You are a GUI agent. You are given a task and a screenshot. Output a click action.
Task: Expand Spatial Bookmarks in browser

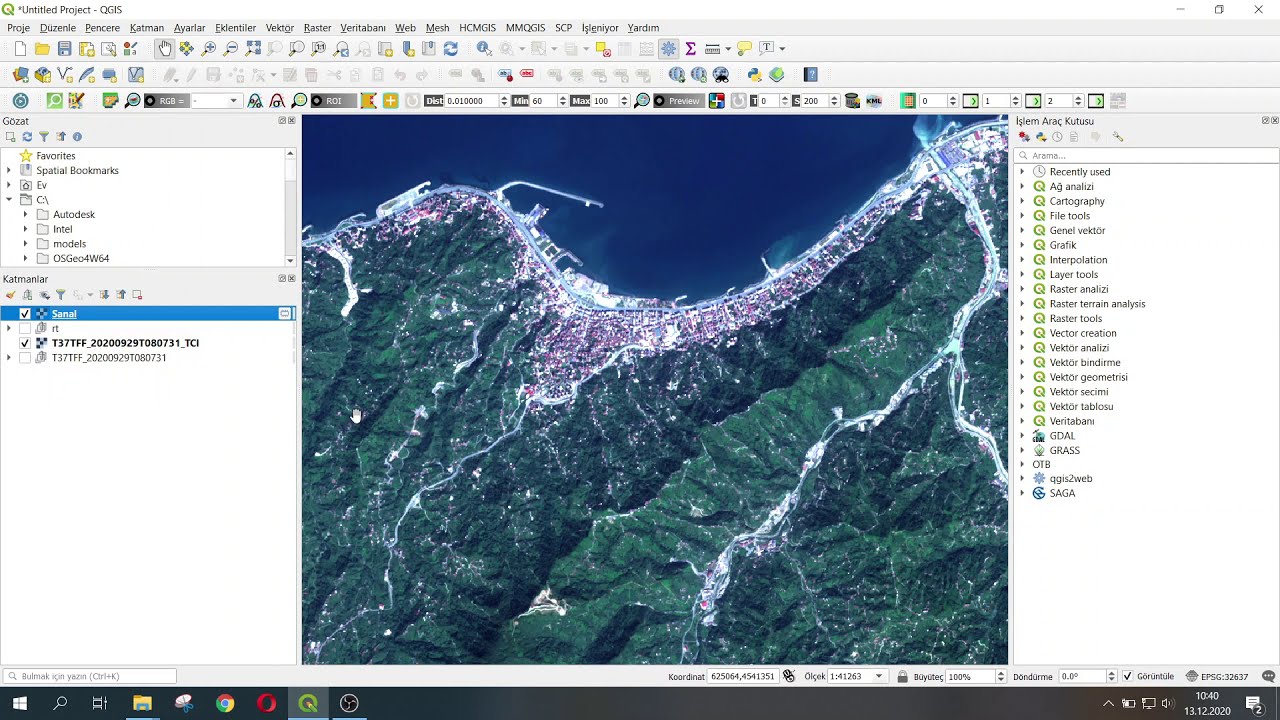[9, 171]
